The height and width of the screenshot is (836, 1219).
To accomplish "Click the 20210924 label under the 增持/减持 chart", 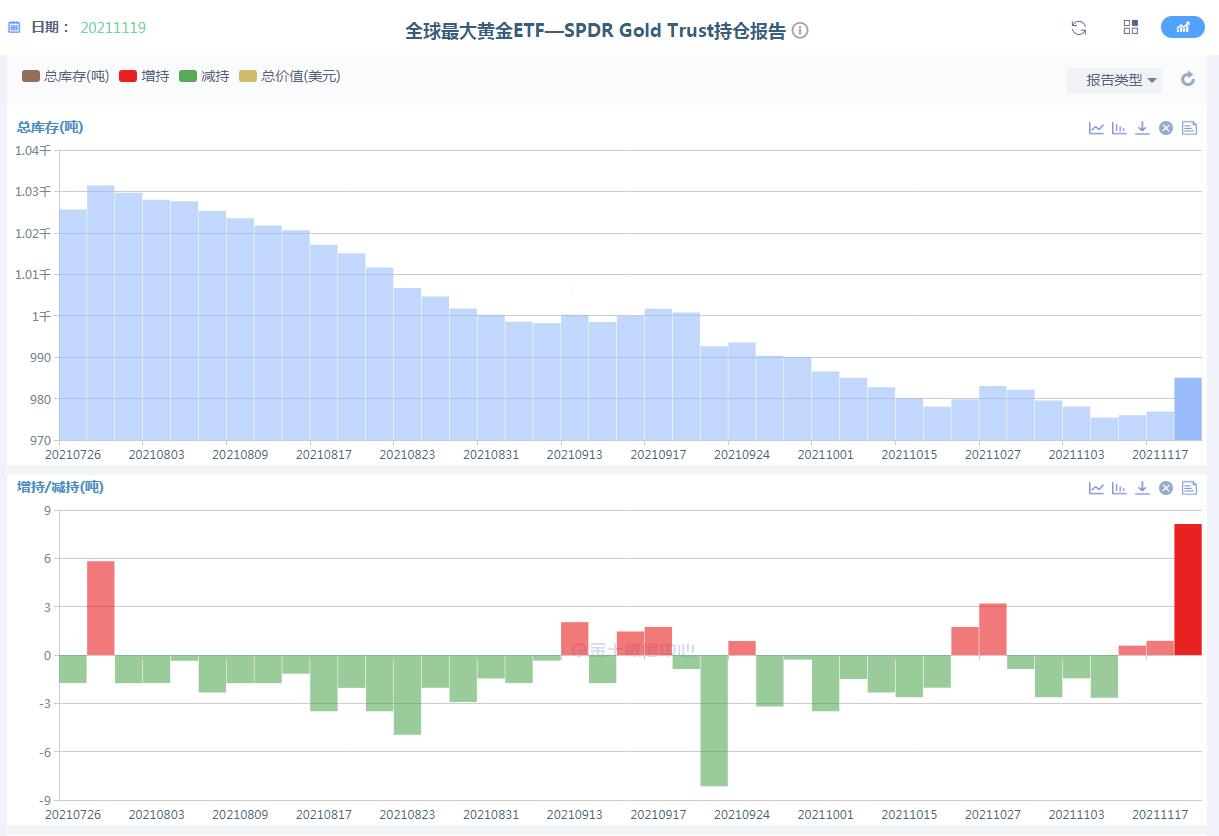I will (x=742, y=815).
